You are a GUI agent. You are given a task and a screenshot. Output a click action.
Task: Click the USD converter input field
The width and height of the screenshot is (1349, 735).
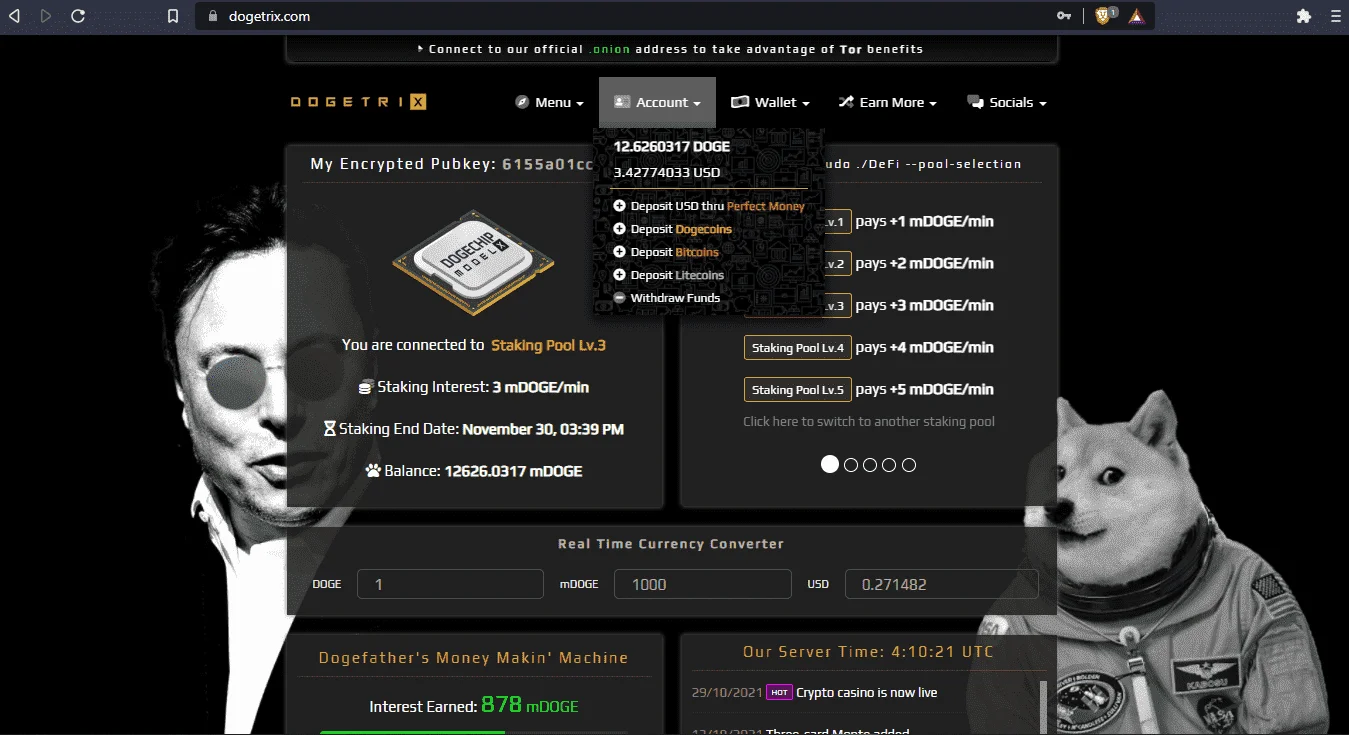[x=942, y=584]
